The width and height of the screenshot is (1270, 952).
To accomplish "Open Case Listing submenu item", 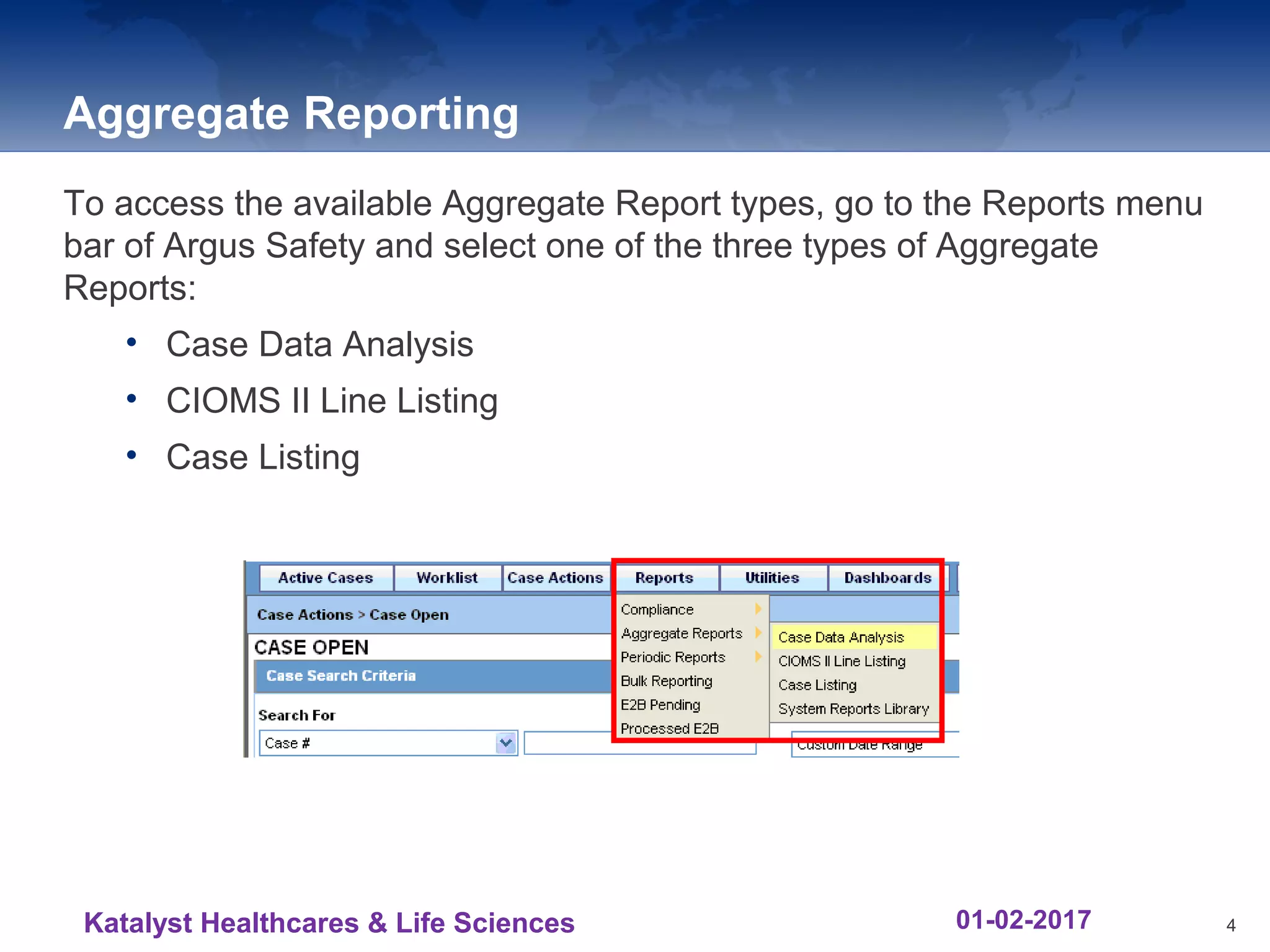I will (x=854, y=685).
